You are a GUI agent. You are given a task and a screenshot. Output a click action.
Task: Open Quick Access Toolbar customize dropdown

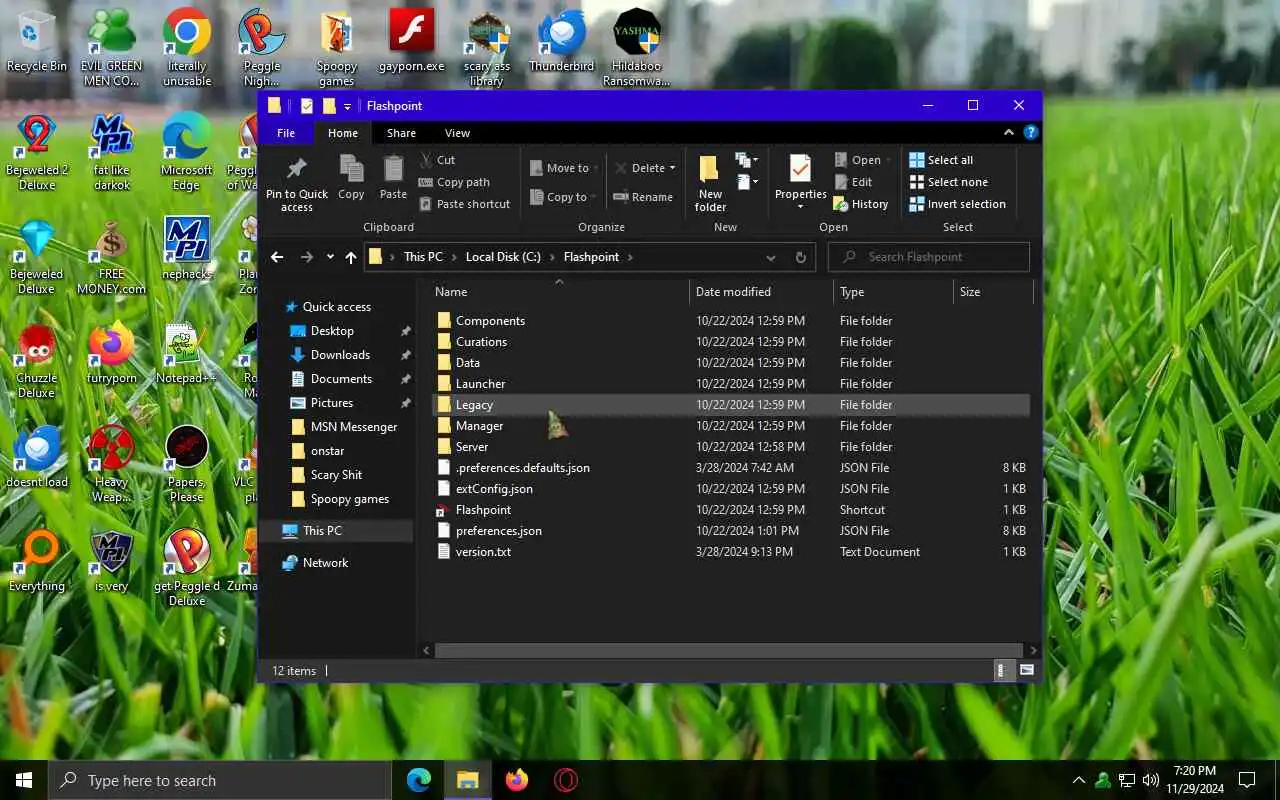(347, 106)
